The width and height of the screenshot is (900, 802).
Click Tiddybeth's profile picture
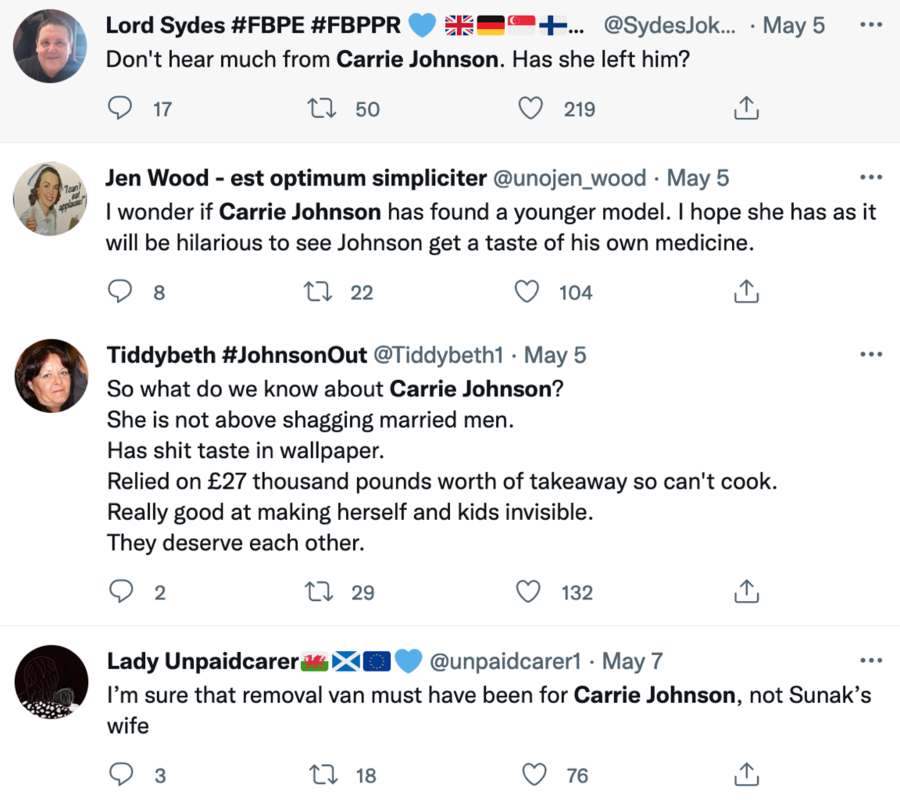pyautogui.click(x=52, y=376)
